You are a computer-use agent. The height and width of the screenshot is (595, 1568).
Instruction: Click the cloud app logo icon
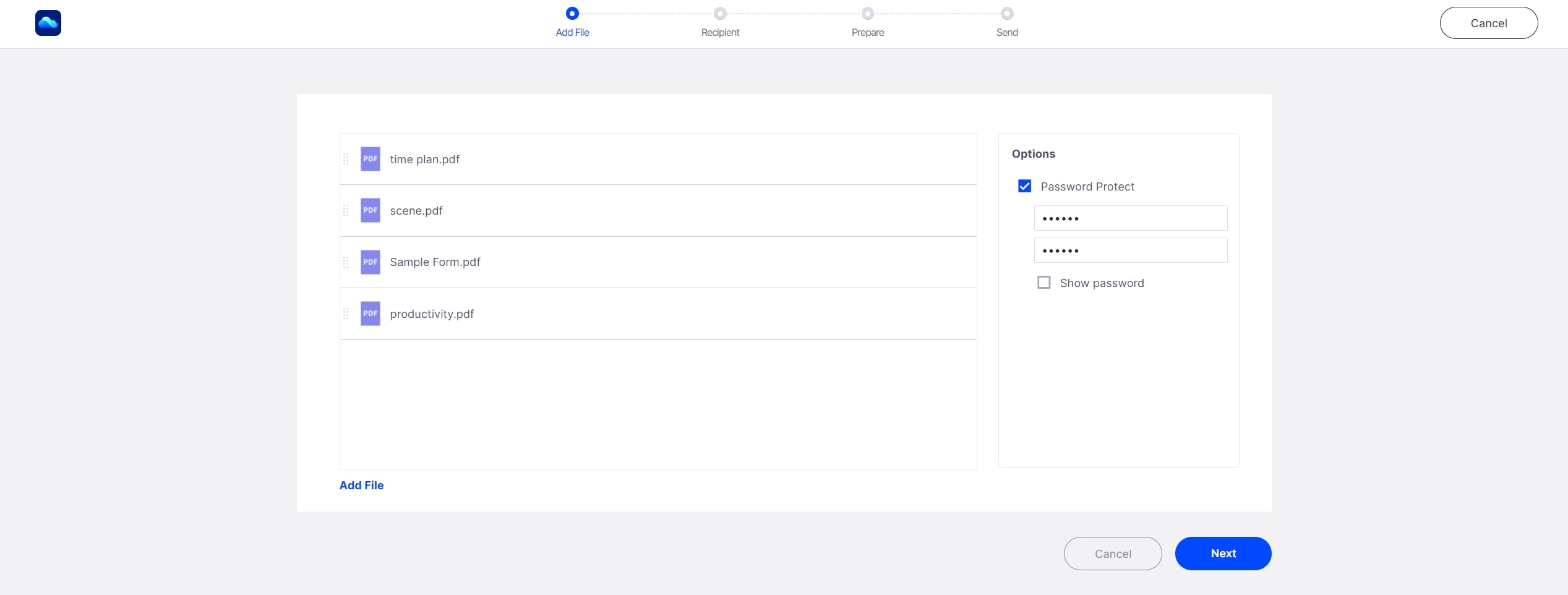(48, 23)
